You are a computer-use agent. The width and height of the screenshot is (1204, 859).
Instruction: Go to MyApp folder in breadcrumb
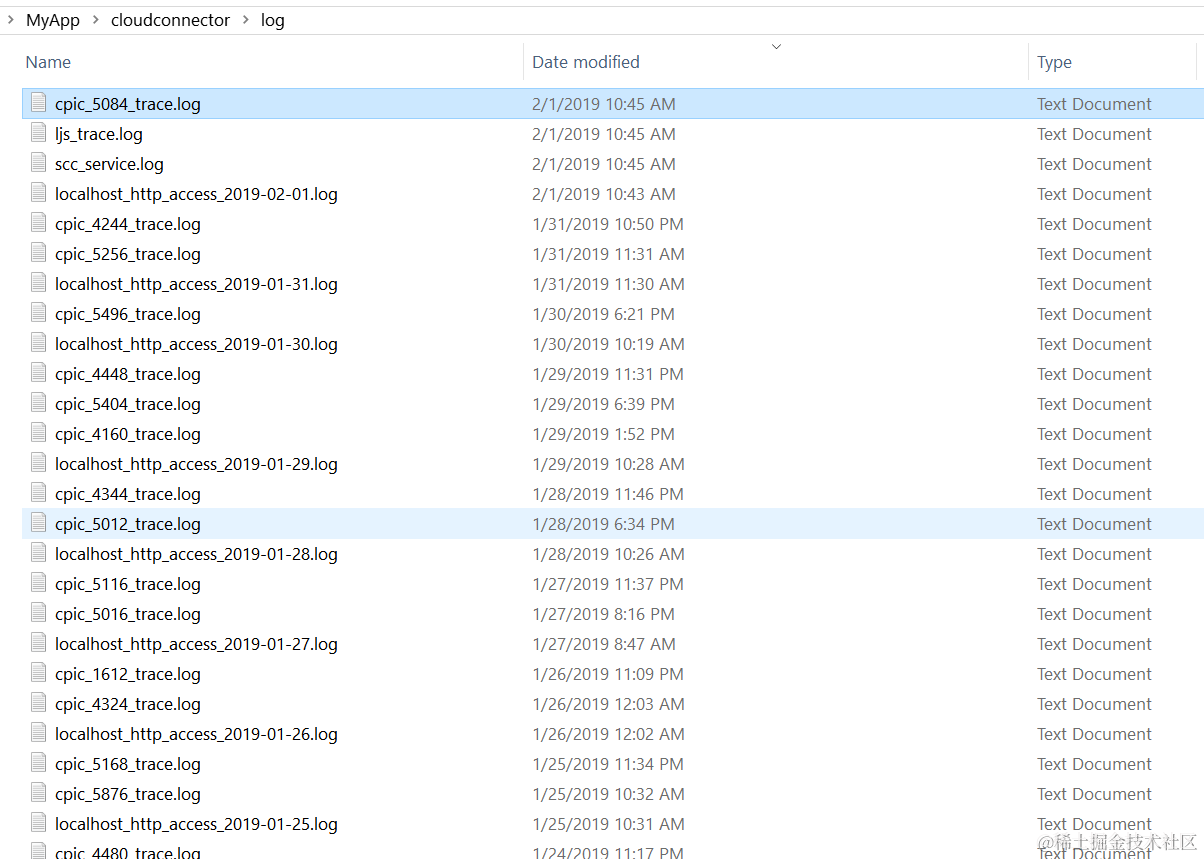(53, 20)
